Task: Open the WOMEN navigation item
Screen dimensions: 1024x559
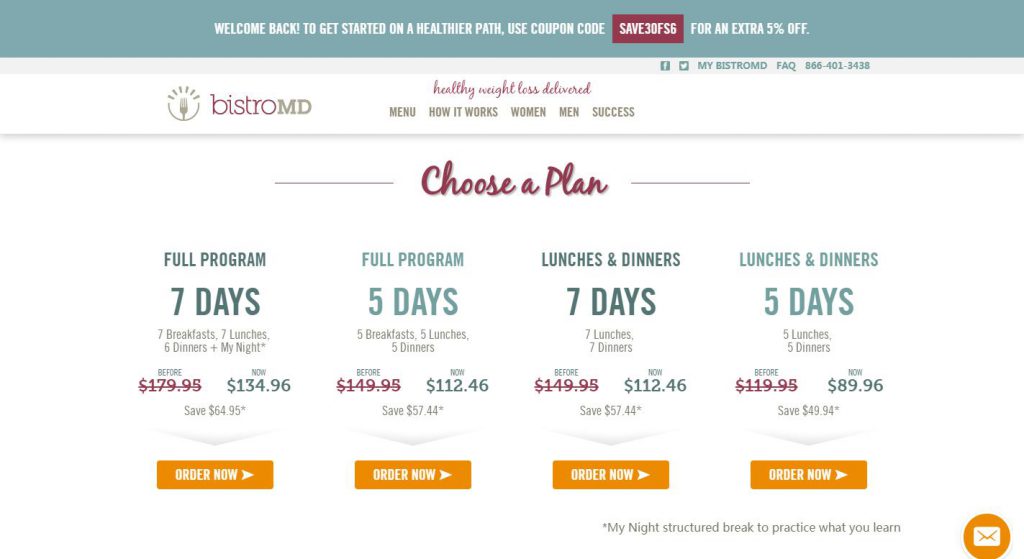Action: 528,112
